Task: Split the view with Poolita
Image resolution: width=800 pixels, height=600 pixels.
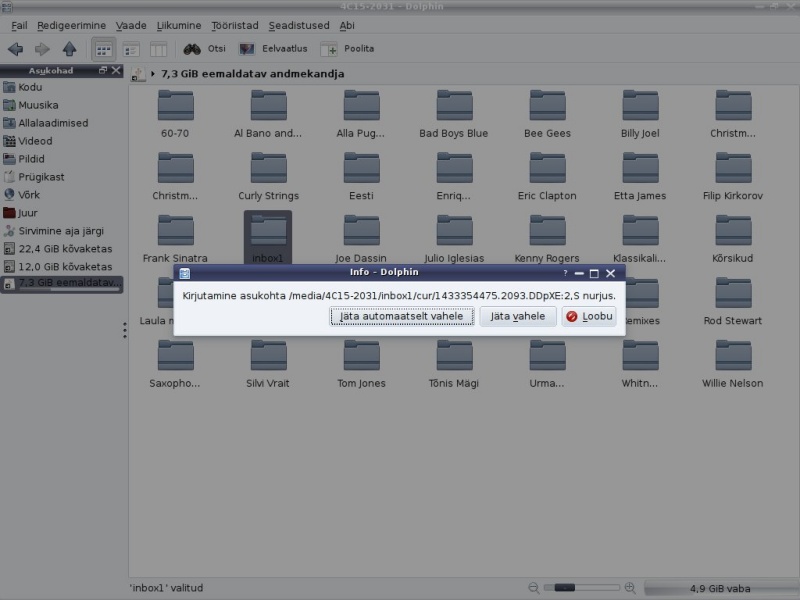Action: coord(329,49)
